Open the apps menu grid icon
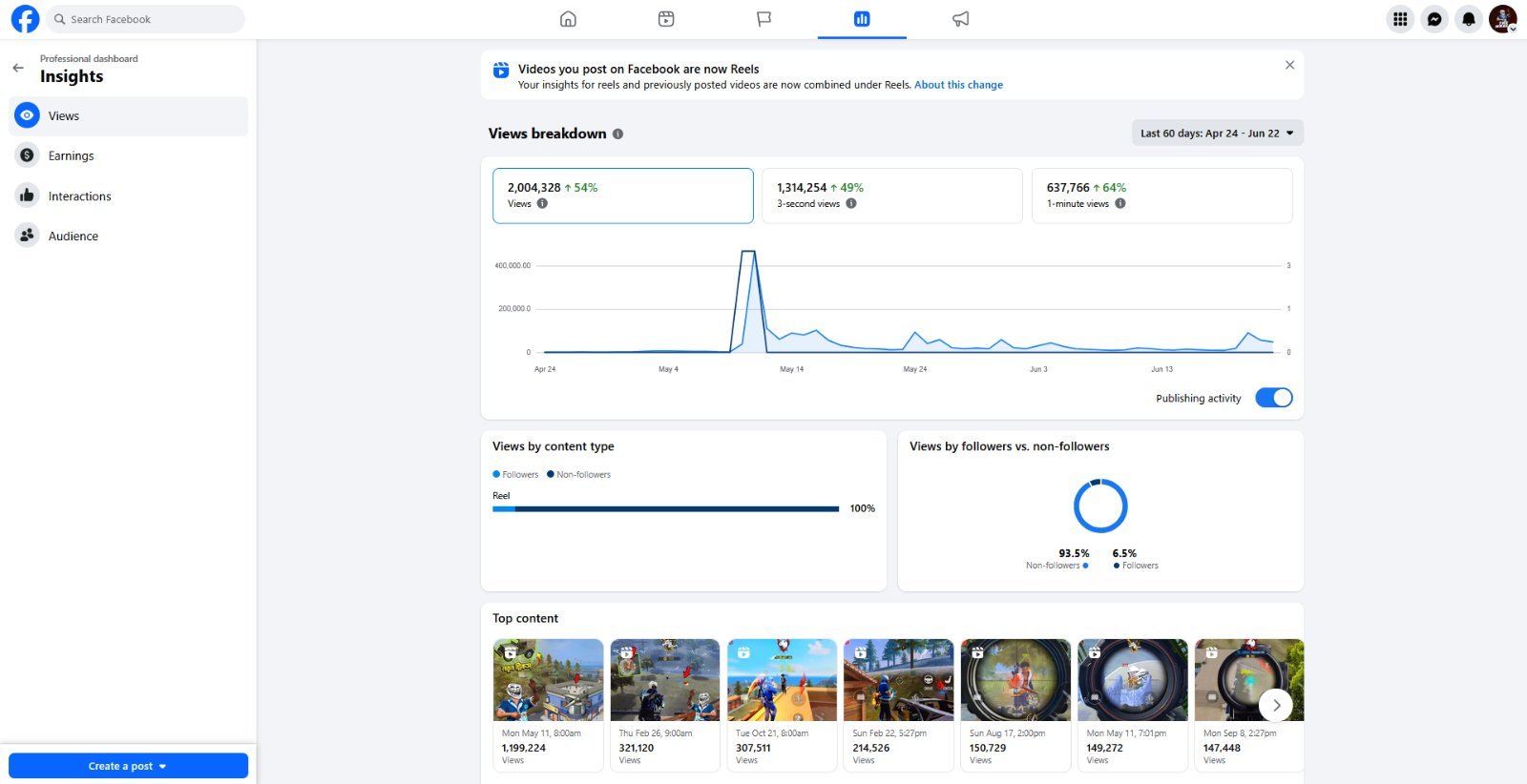This screenshot has height=784, width=1527. coord(1400,19)
